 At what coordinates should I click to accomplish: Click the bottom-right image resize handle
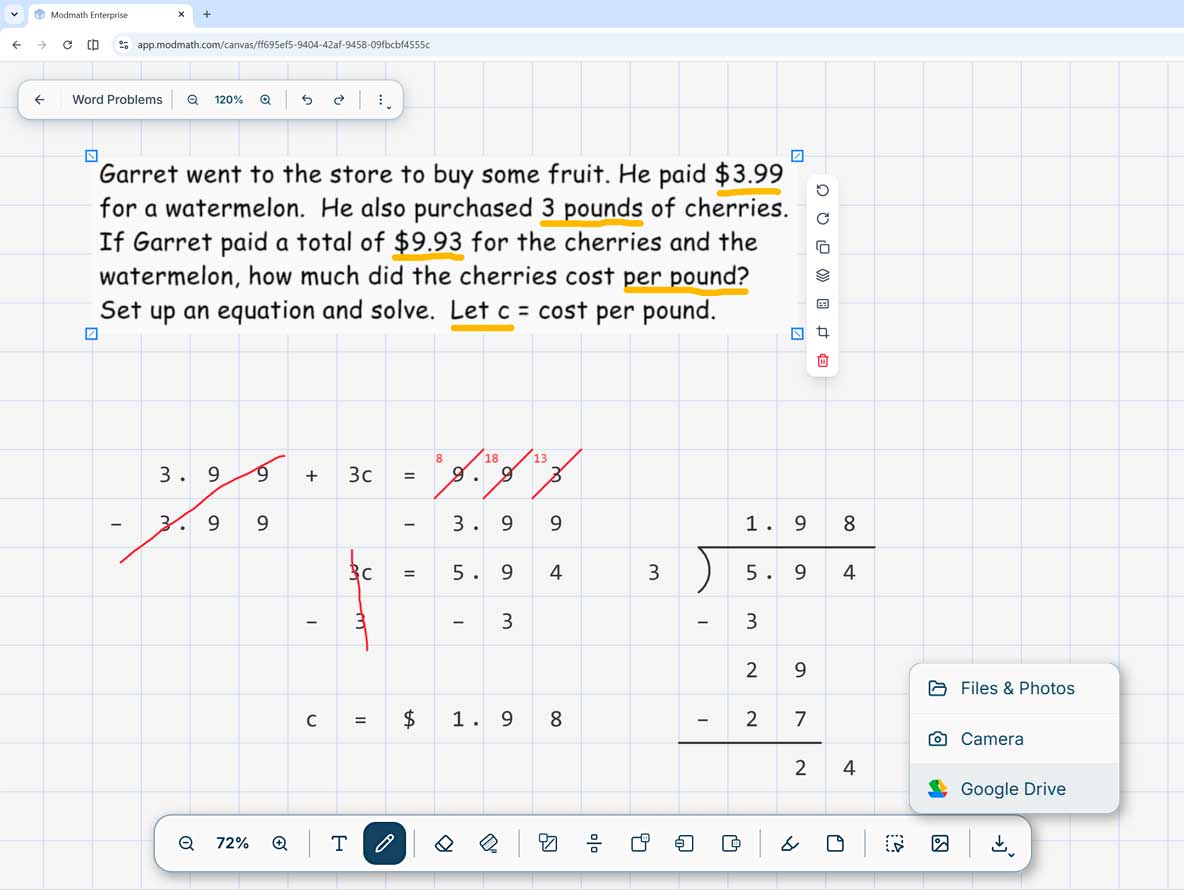pyautogui.click(x=797, y=334)
